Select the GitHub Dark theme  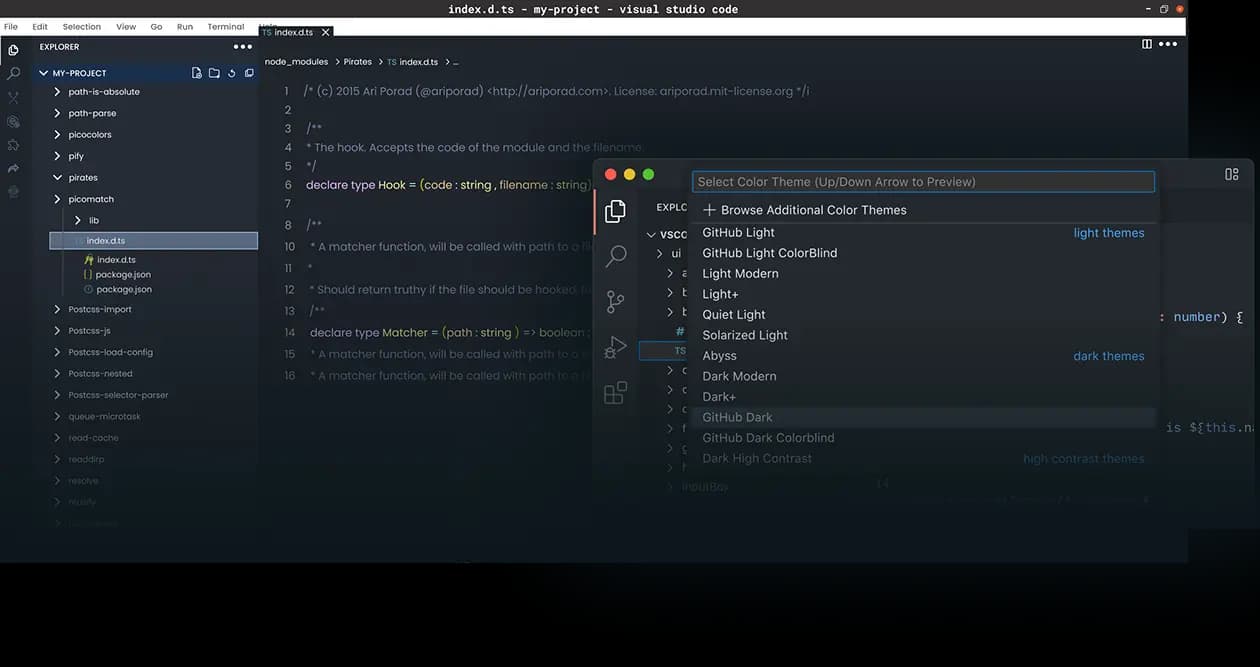click(924, 417)
